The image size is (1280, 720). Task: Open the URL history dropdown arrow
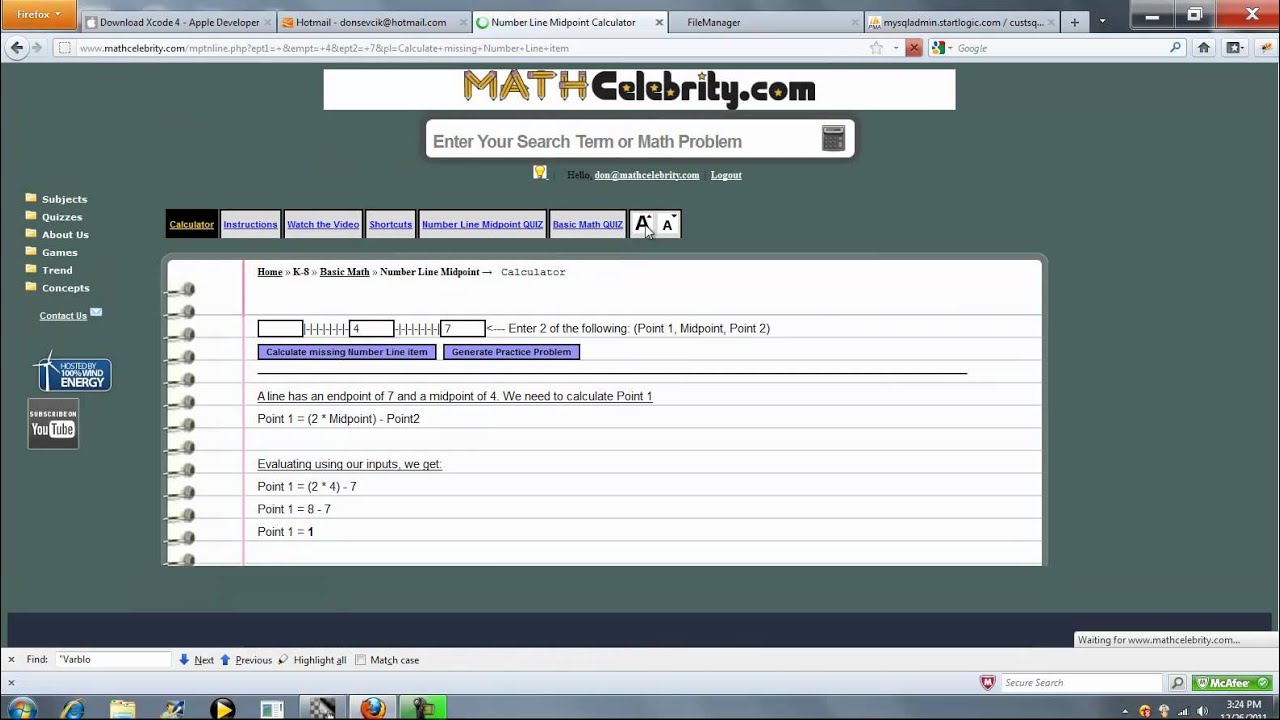coord(895,48)
